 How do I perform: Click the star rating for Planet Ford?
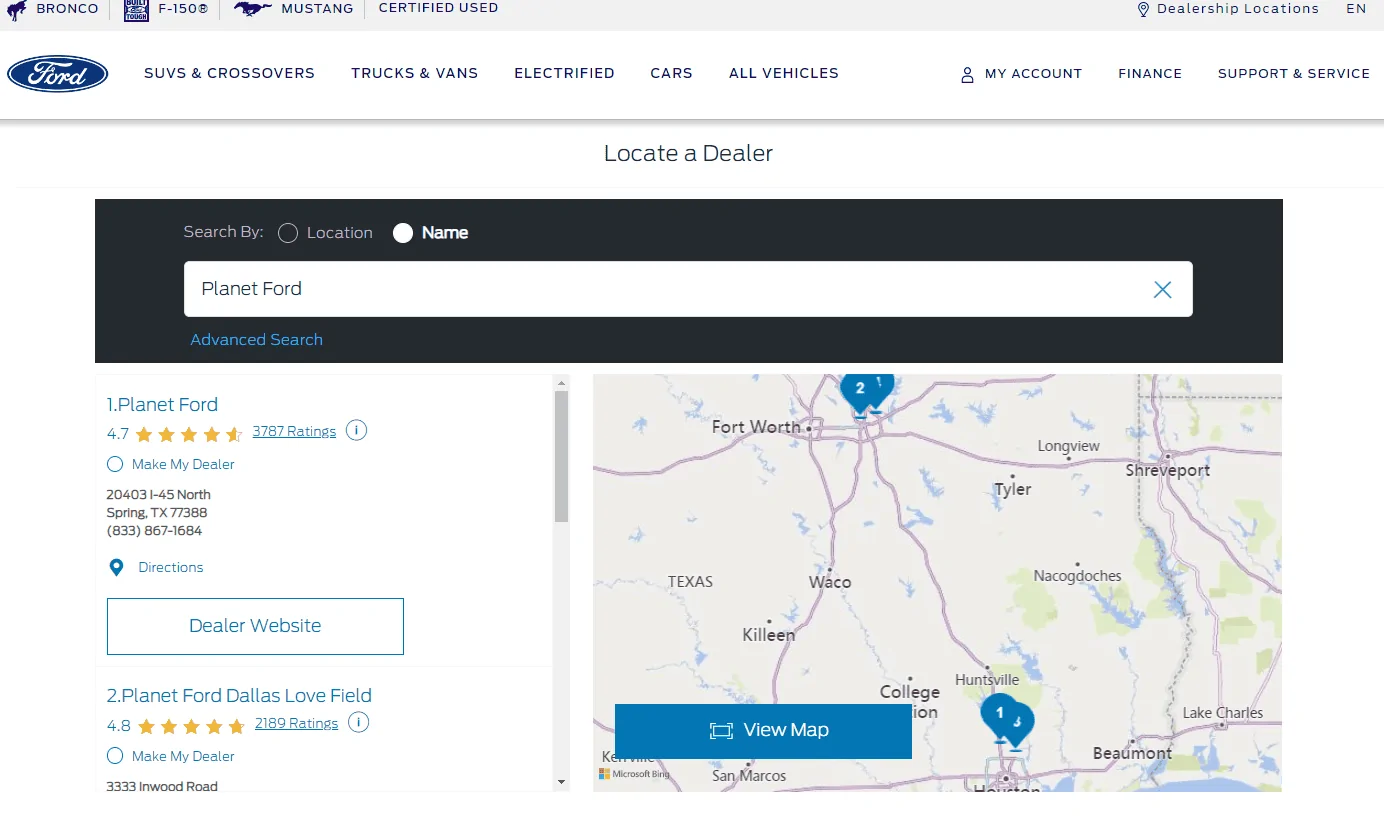coord(189,434)
